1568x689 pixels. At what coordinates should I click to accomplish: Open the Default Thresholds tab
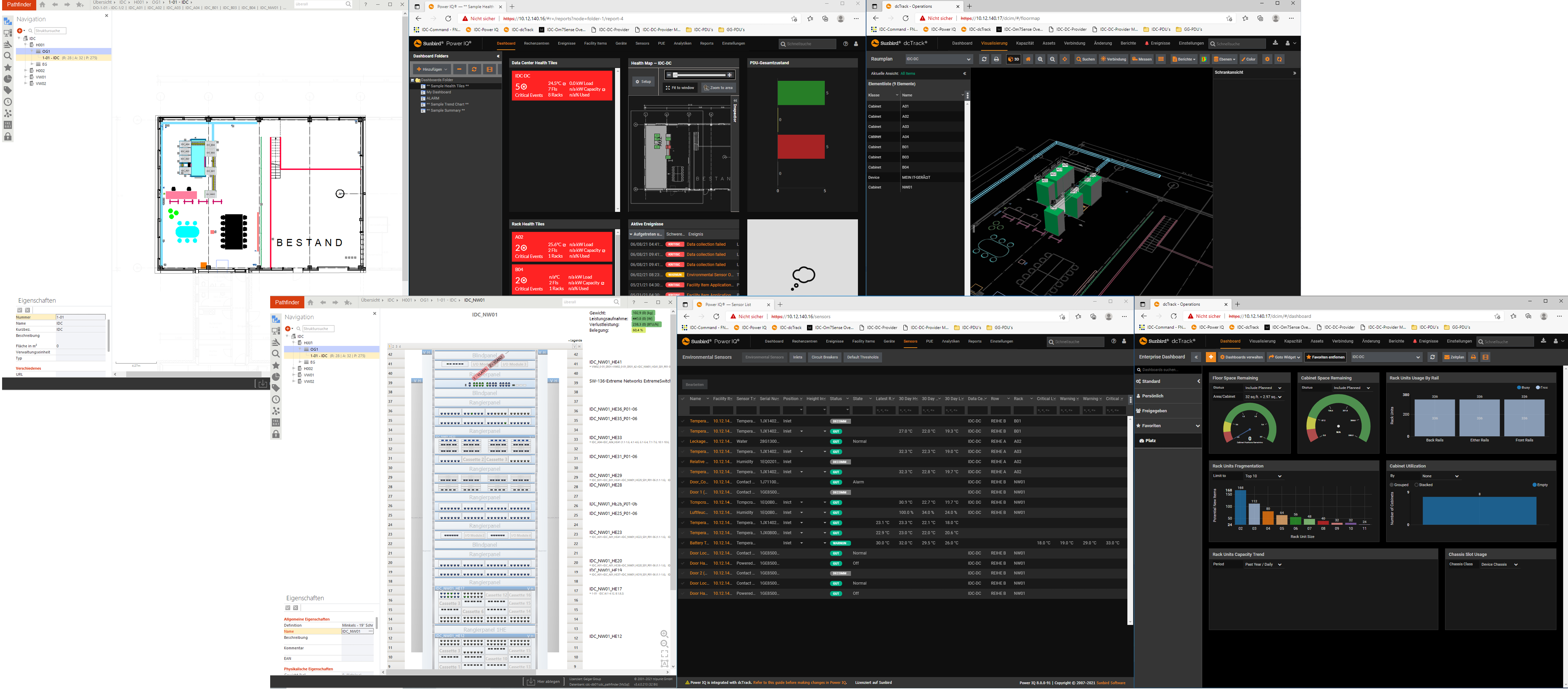pyautogui.click(x=863, y=357)
